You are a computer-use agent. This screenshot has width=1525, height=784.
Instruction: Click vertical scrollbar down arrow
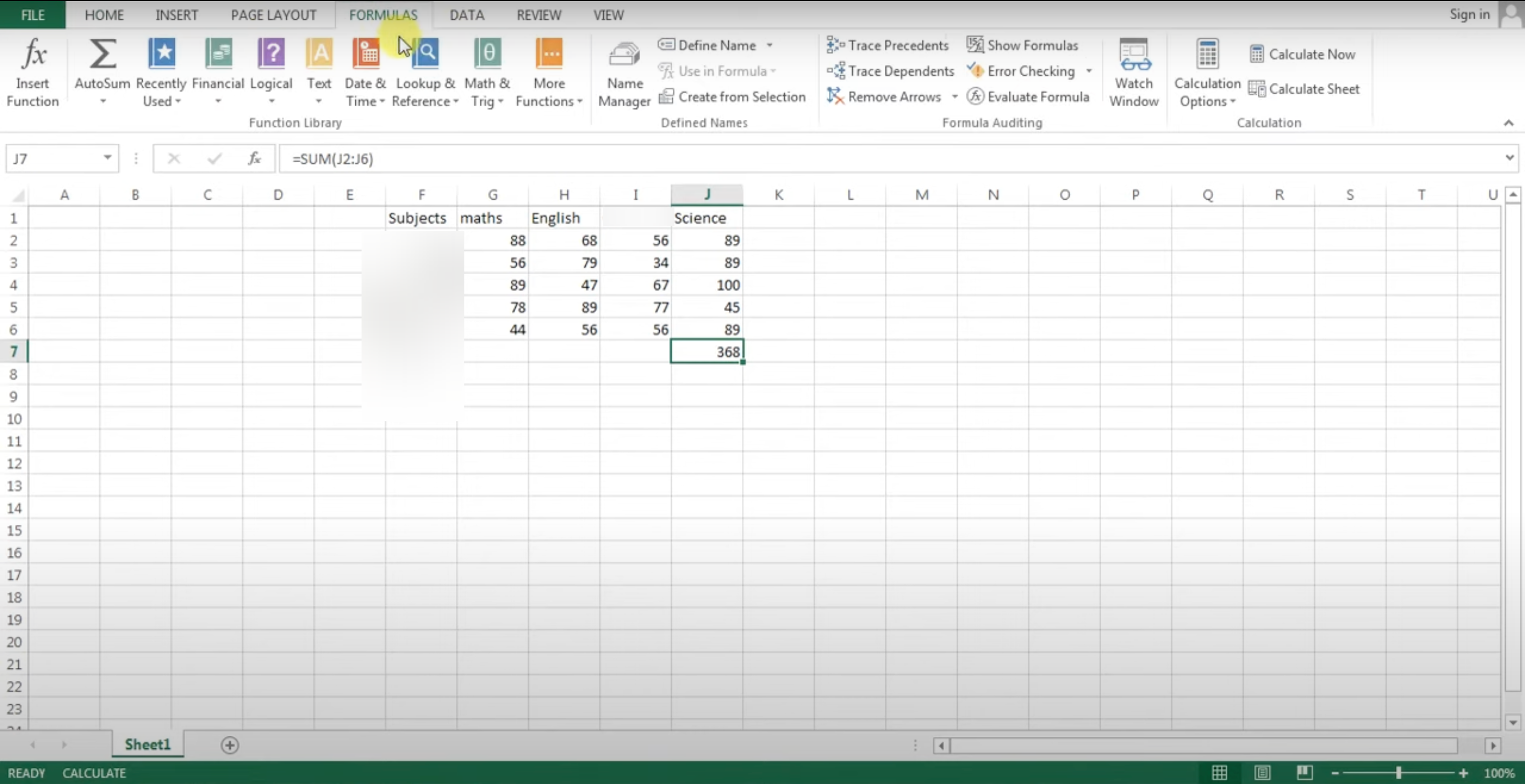pyautogui.click(x=1513, y=722)
